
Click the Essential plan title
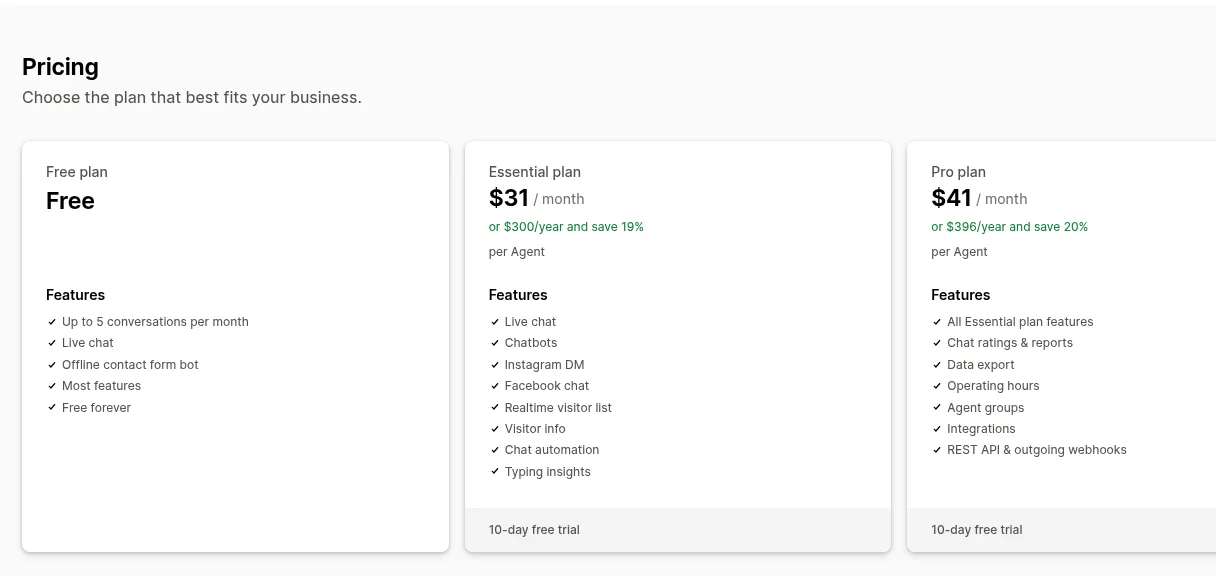coord(535,172)
